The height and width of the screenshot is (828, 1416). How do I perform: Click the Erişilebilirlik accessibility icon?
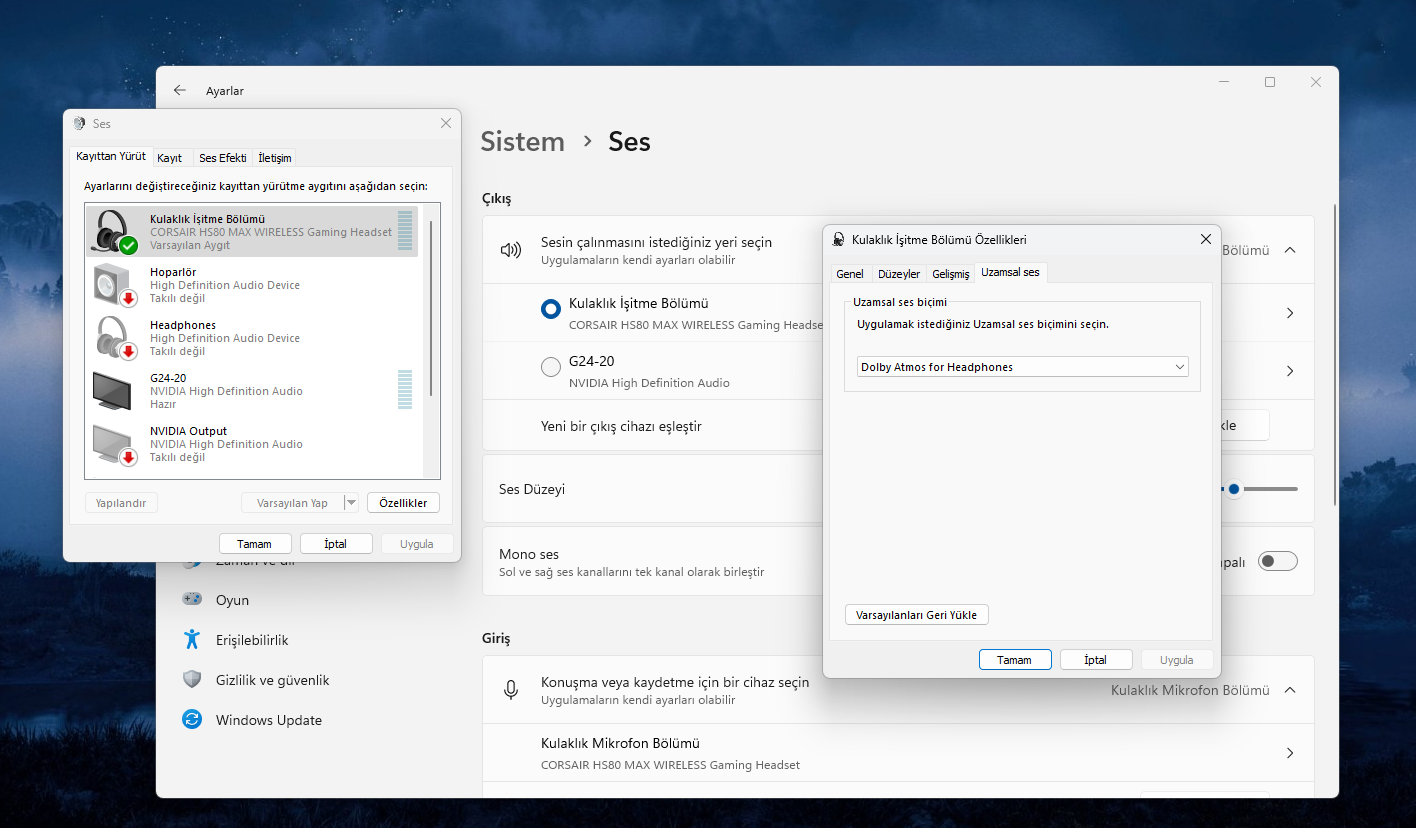pos(192,639)
